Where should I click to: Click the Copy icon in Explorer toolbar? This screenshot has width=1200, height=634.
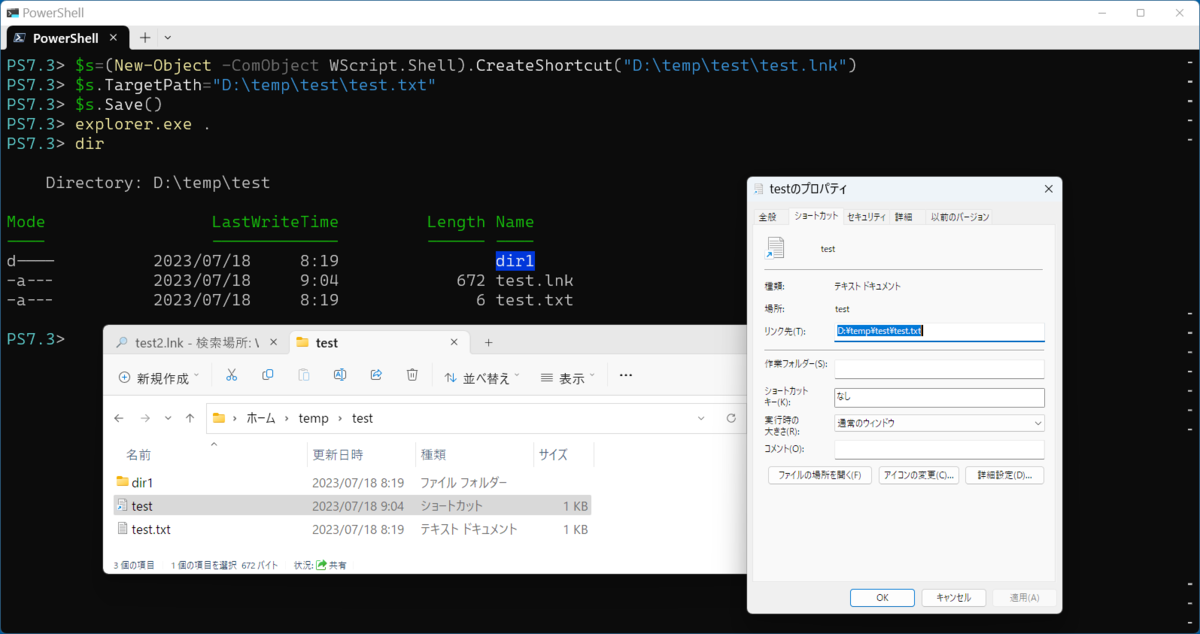(x=267, y=375)
